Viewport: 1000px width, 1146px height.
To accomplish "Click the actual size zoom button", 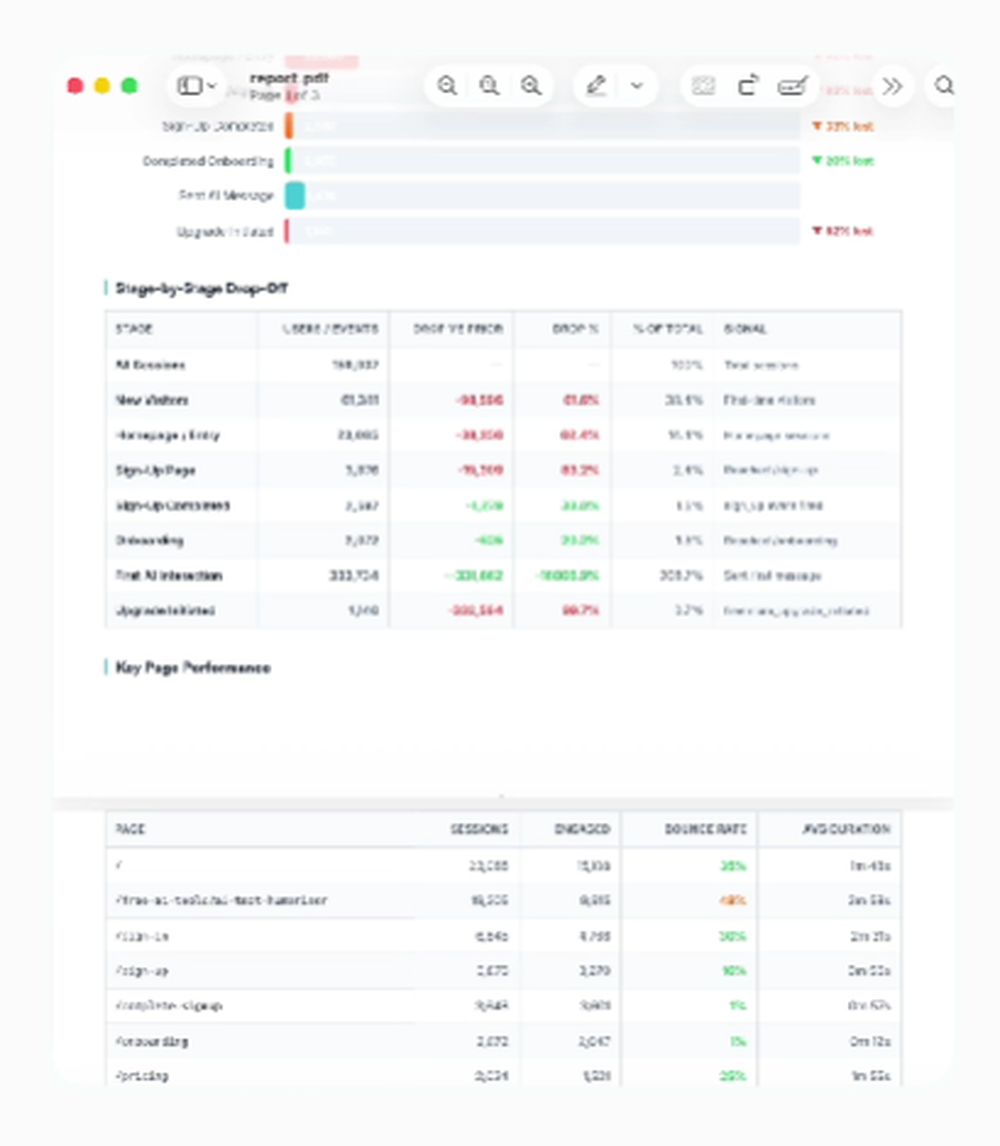I will 489,86.
